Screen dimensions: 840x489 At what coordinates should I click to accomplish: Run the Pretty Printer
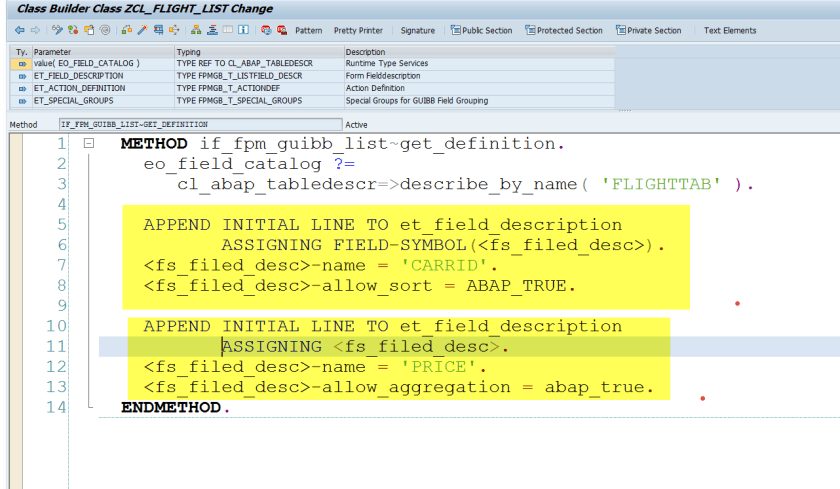[x=358, y=30]
